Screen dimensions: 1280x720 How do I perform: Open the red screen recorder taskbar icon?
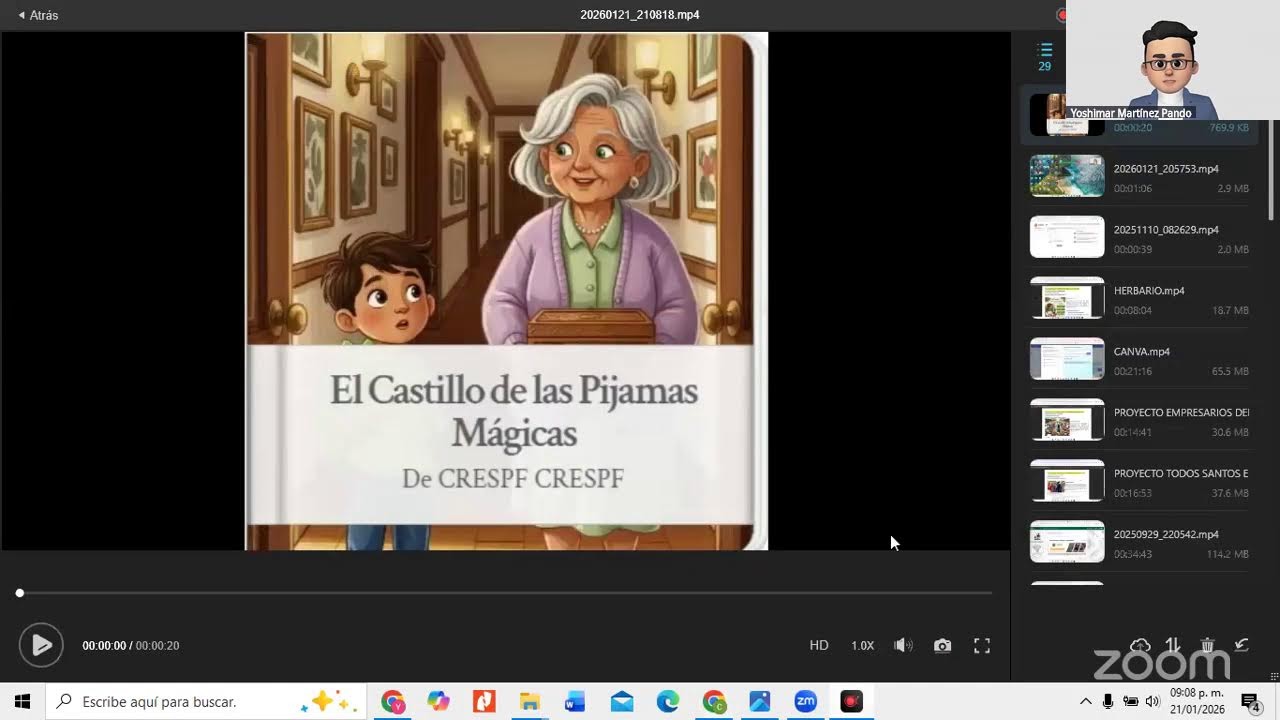click(851, 702)
